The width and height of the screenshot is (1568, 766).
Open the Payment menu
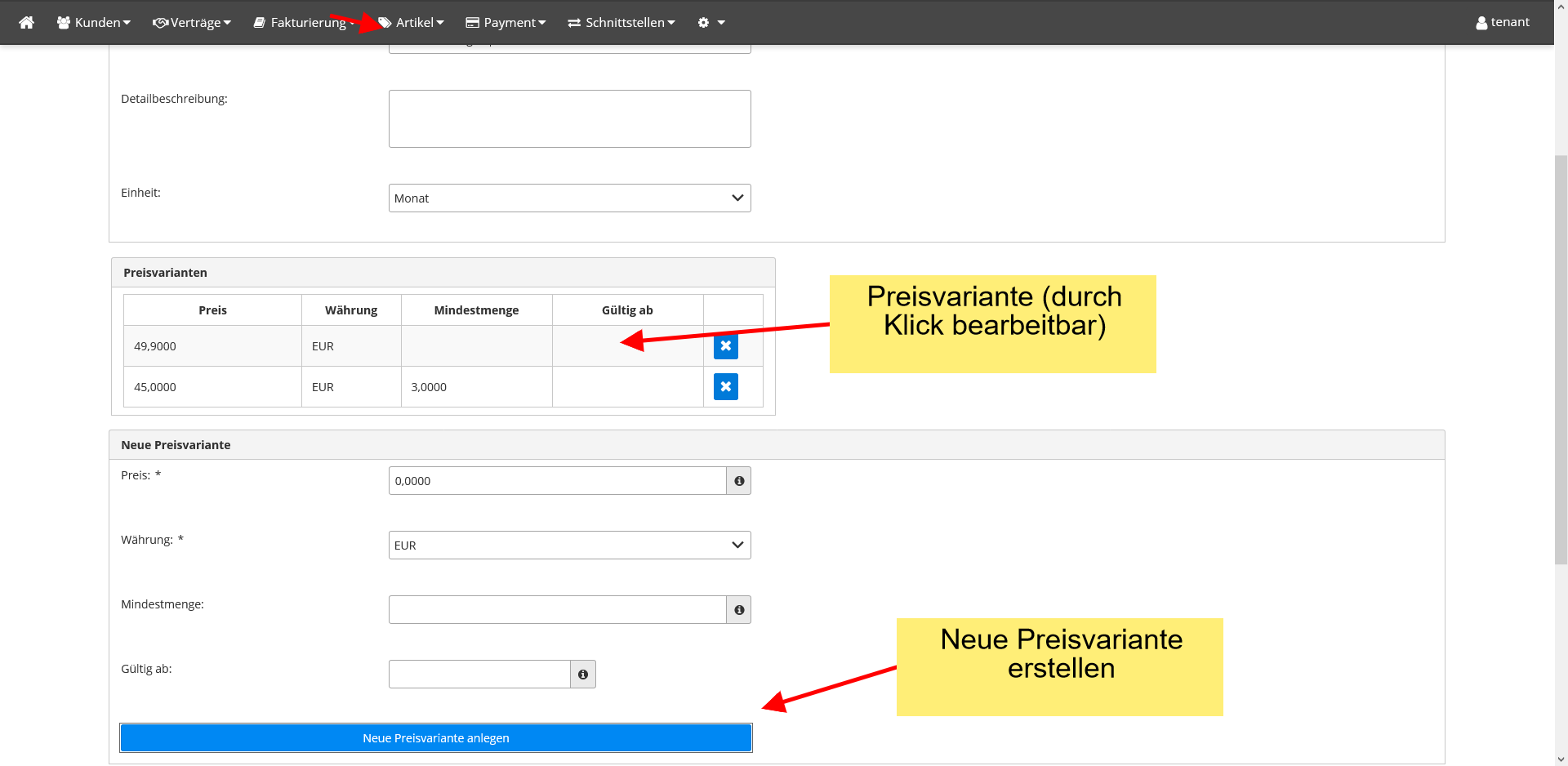(x=506, y=22)
